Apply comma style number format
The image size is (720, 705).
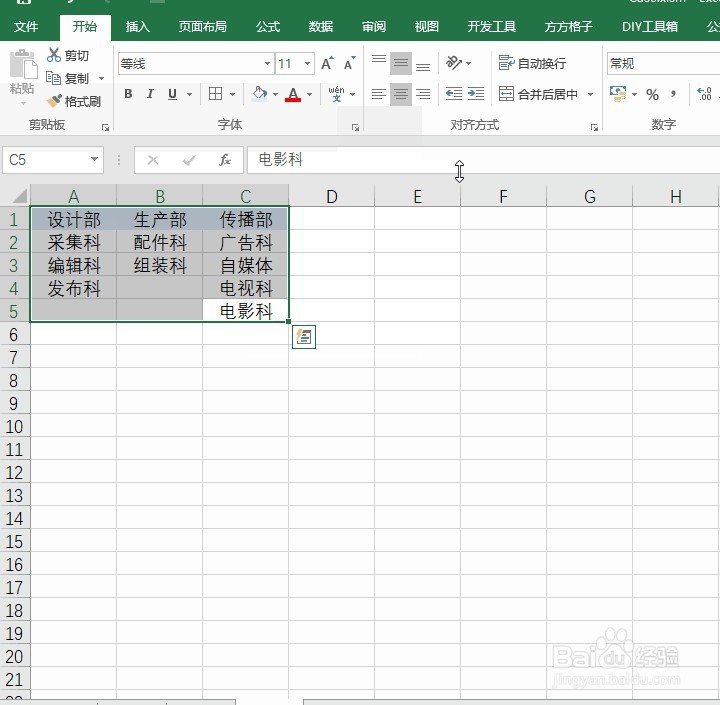(x=673, y=94)
